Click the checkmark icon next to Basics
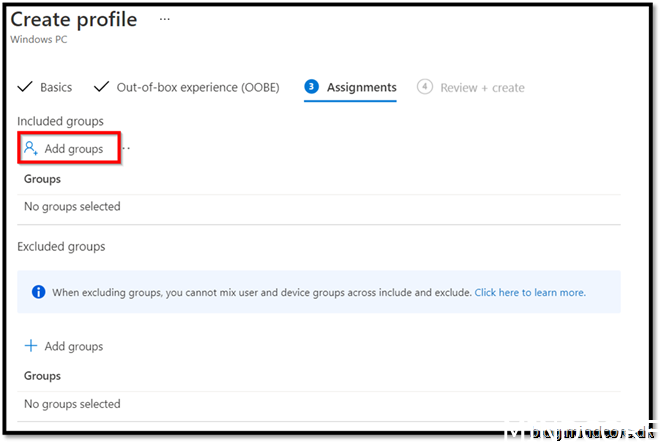 coord(26,87)
